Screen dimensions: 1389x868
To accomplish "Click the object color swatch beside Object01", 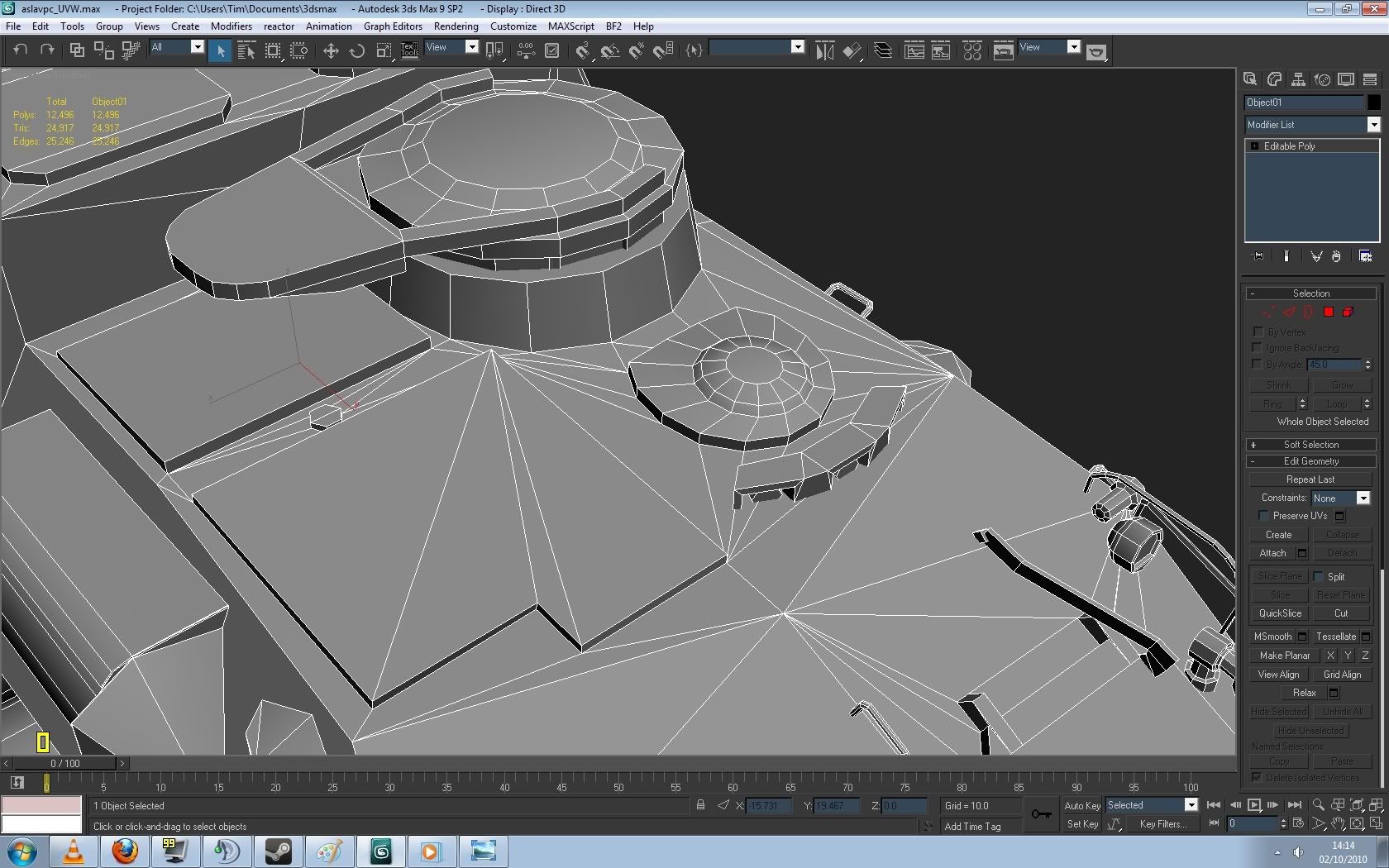I will (x=1373, y=103).
